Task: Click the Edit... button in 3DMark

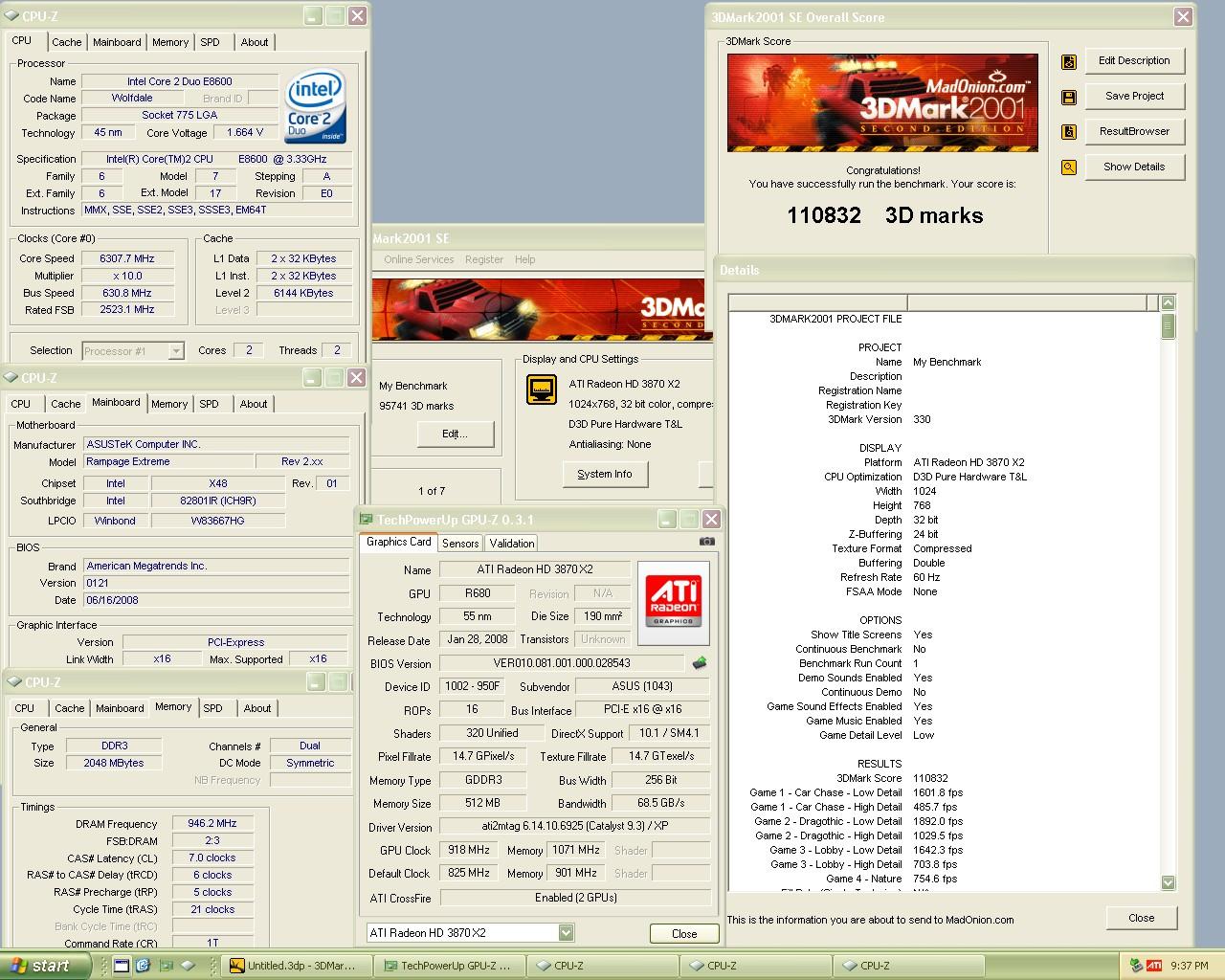Action: coord(456,434)
